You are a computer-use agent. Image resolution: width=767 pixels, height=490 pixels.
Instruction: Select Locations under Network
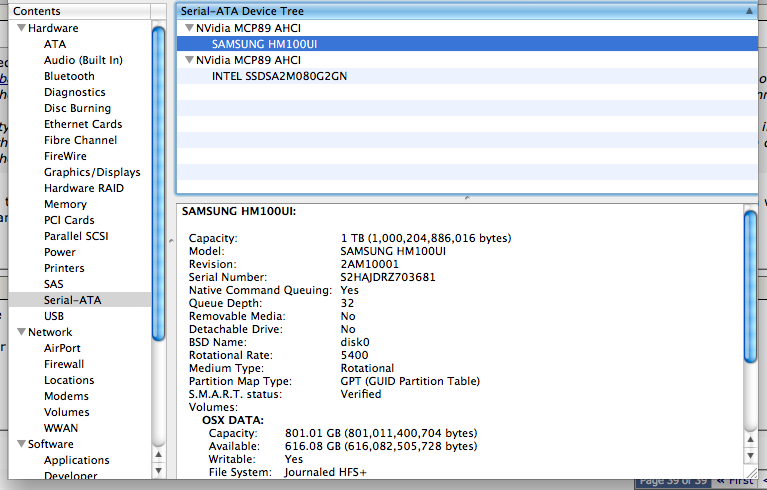point(69,380)
